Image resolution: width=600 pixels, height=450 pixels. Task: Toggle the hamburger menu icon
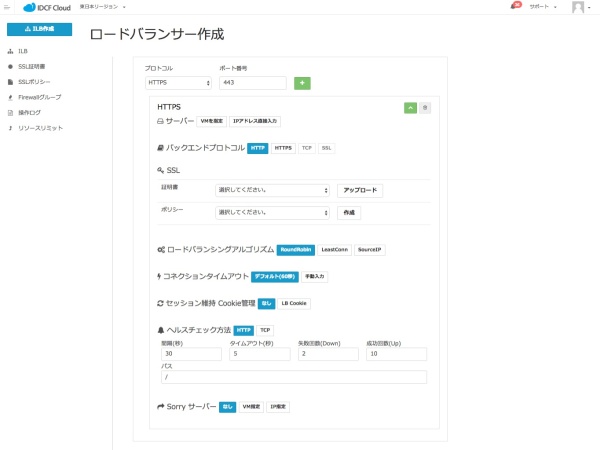pos(6,6)
